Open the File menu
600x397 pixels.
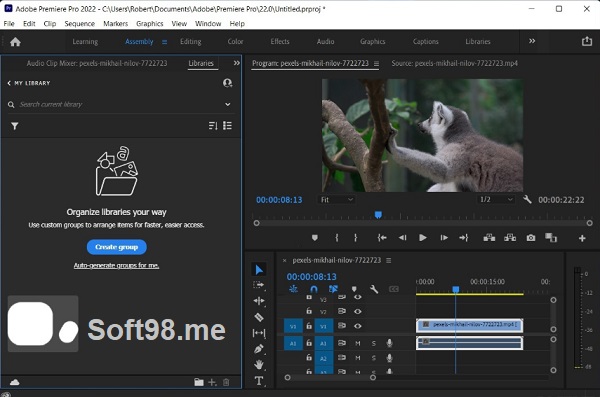coord(9,24)
